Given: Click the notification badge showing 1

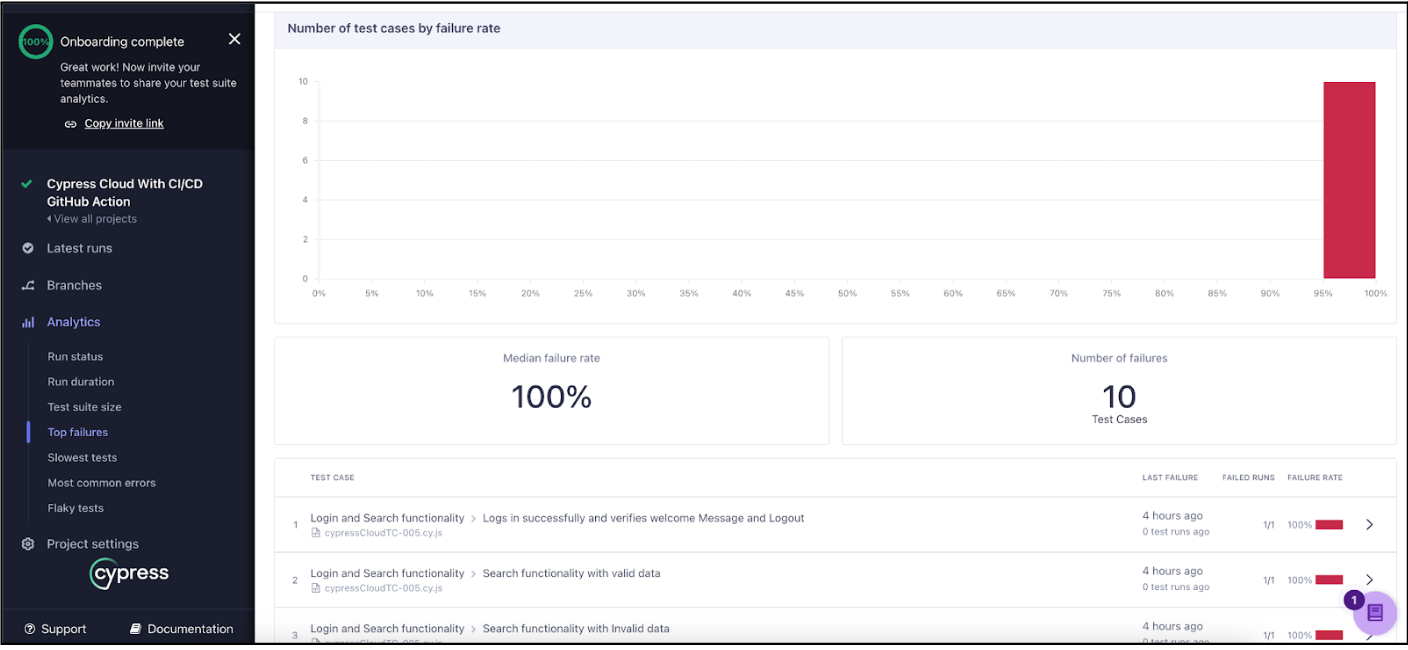Looking at the screenshot, I should tap(1354, 600).
